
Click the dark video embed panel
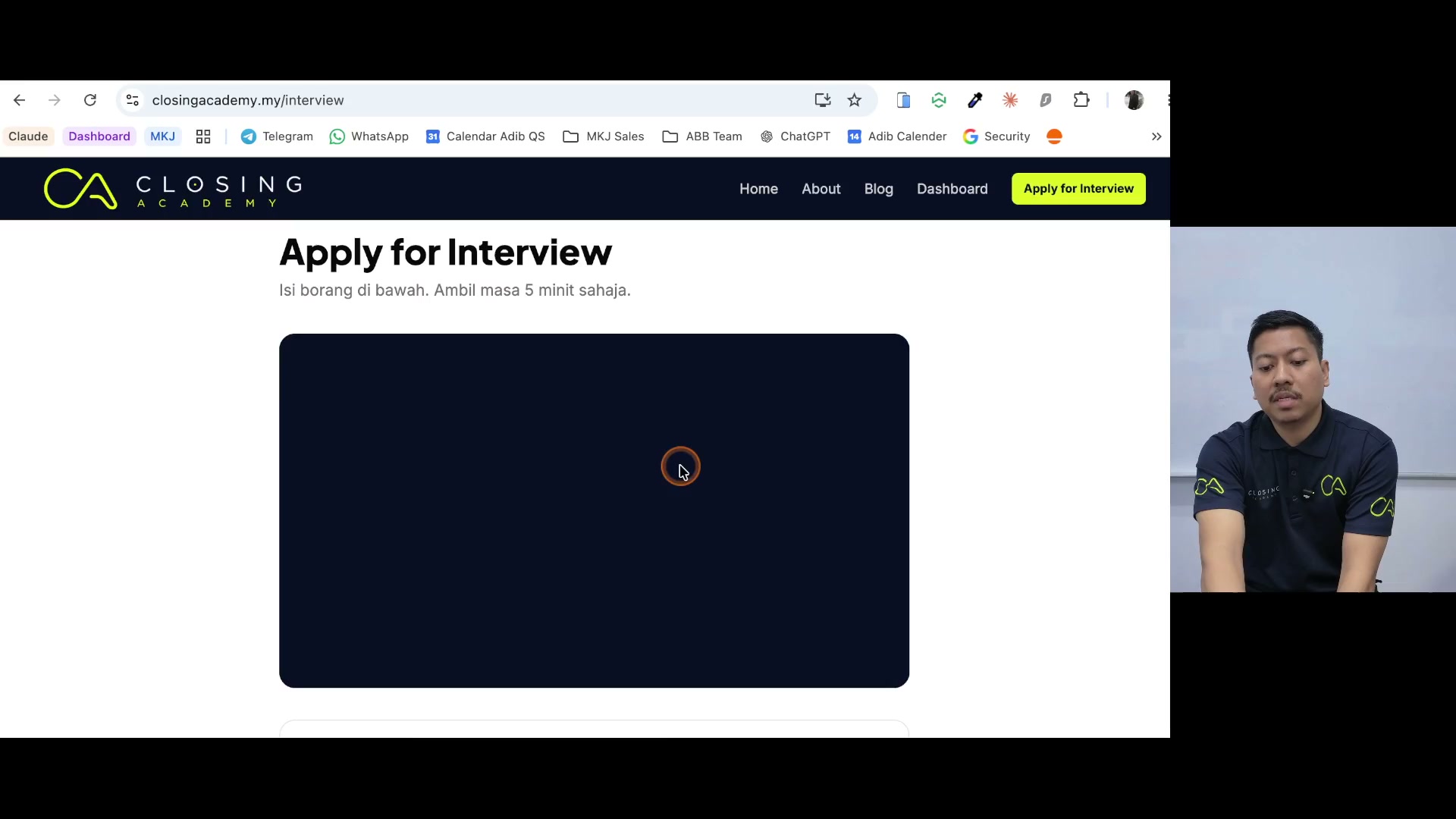pyautogui.click(x=594, y=510)
